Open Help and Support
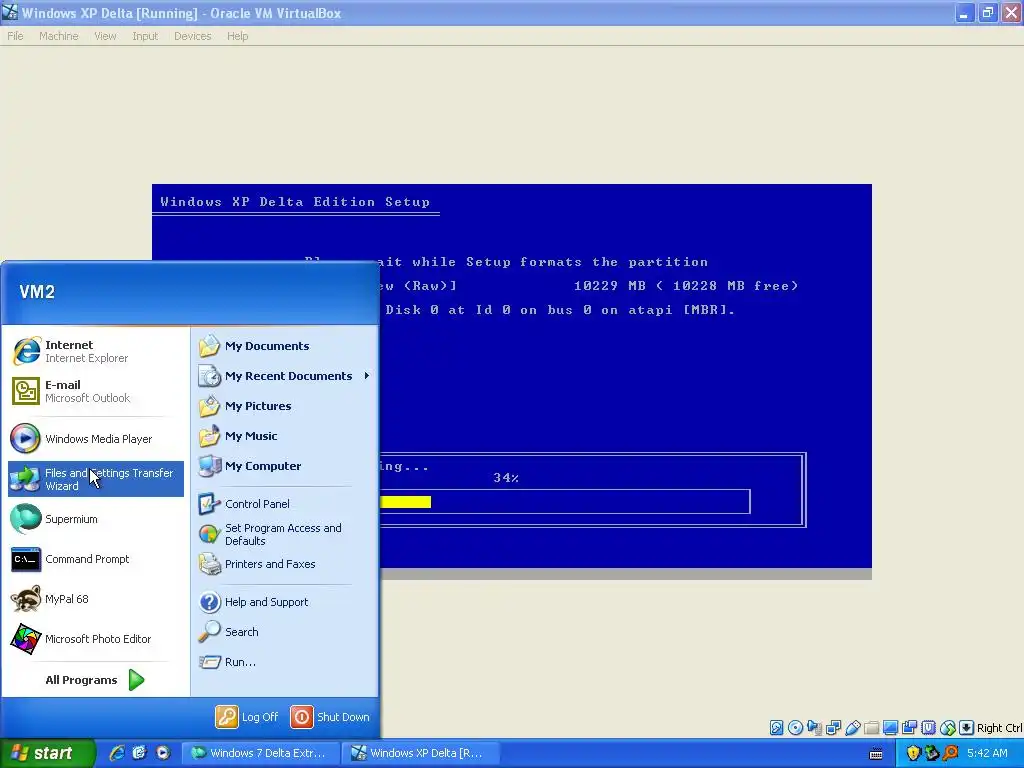1024x768 pixels. [284, 602]
